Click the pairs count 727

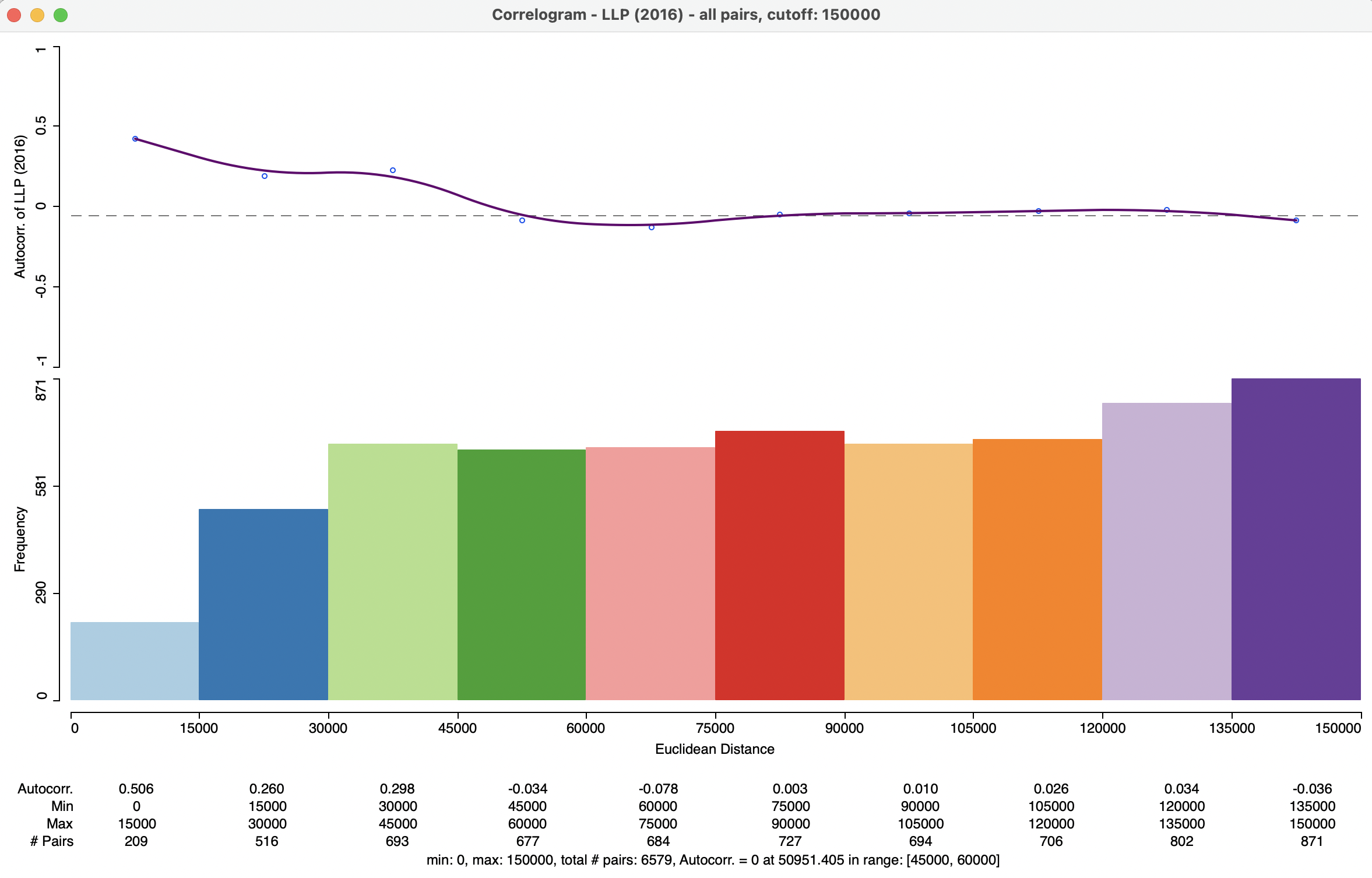coord(790,841)
